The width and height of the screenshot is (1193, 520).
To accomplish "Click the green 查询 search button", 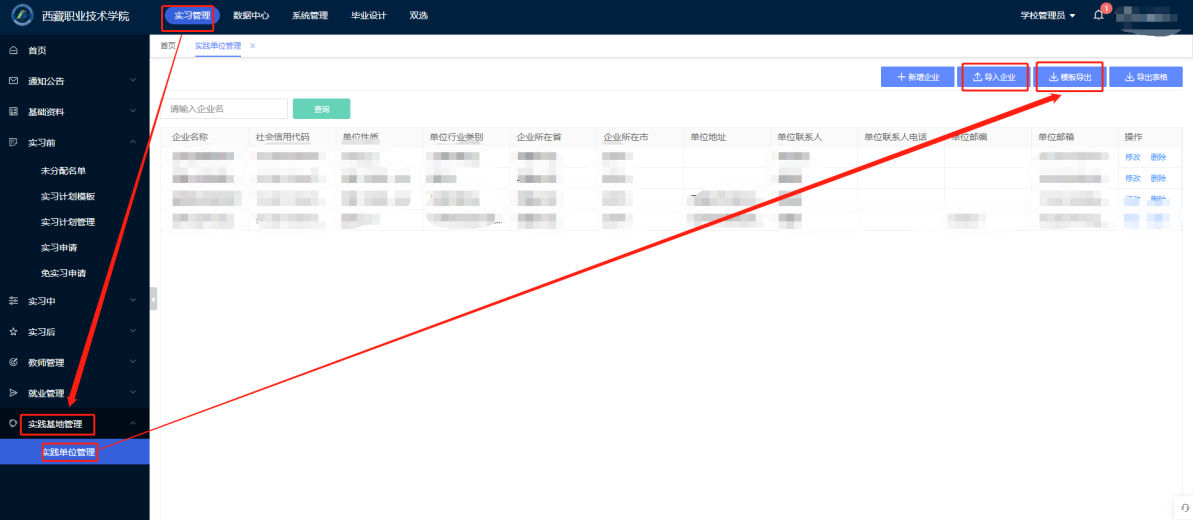I will pos(321,109).
